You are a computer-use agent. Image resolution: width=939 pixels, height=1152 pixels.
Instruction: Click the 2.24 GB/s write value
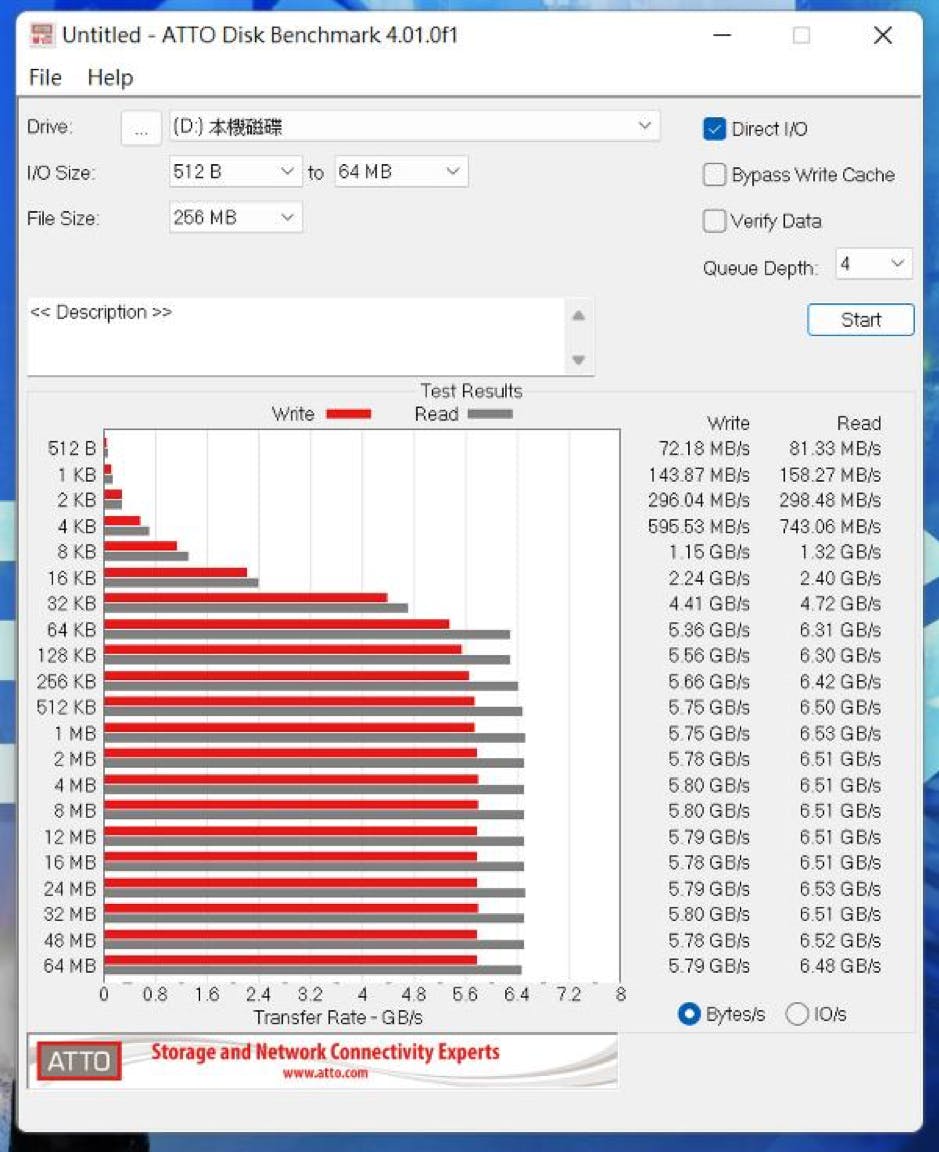tap(709, 578)
